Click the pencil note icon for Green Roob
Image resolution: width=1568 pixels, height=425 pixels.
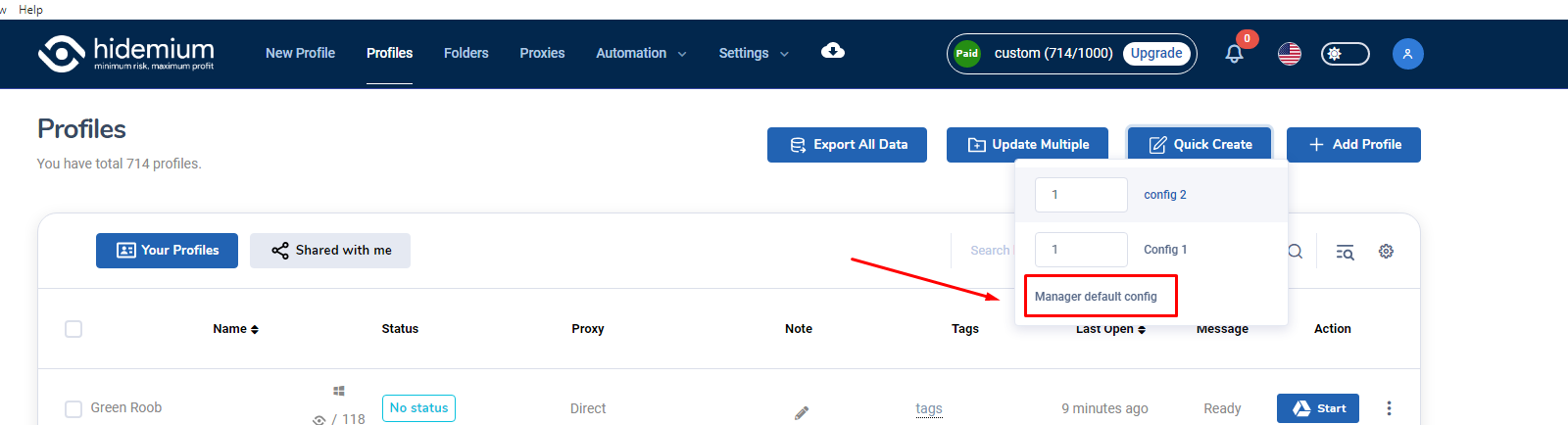click(801, 412)
